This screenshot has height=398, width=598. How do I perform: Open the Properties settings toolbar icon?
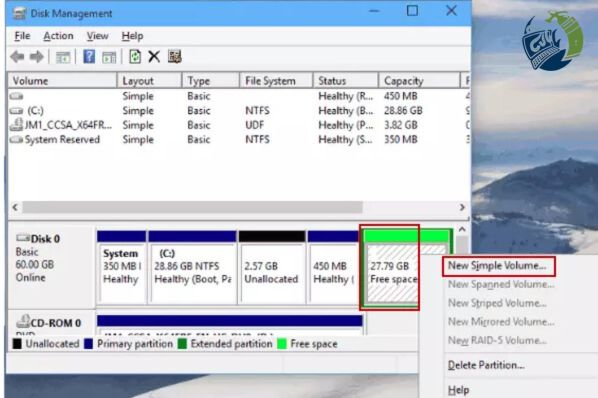(x=174, y=57)
